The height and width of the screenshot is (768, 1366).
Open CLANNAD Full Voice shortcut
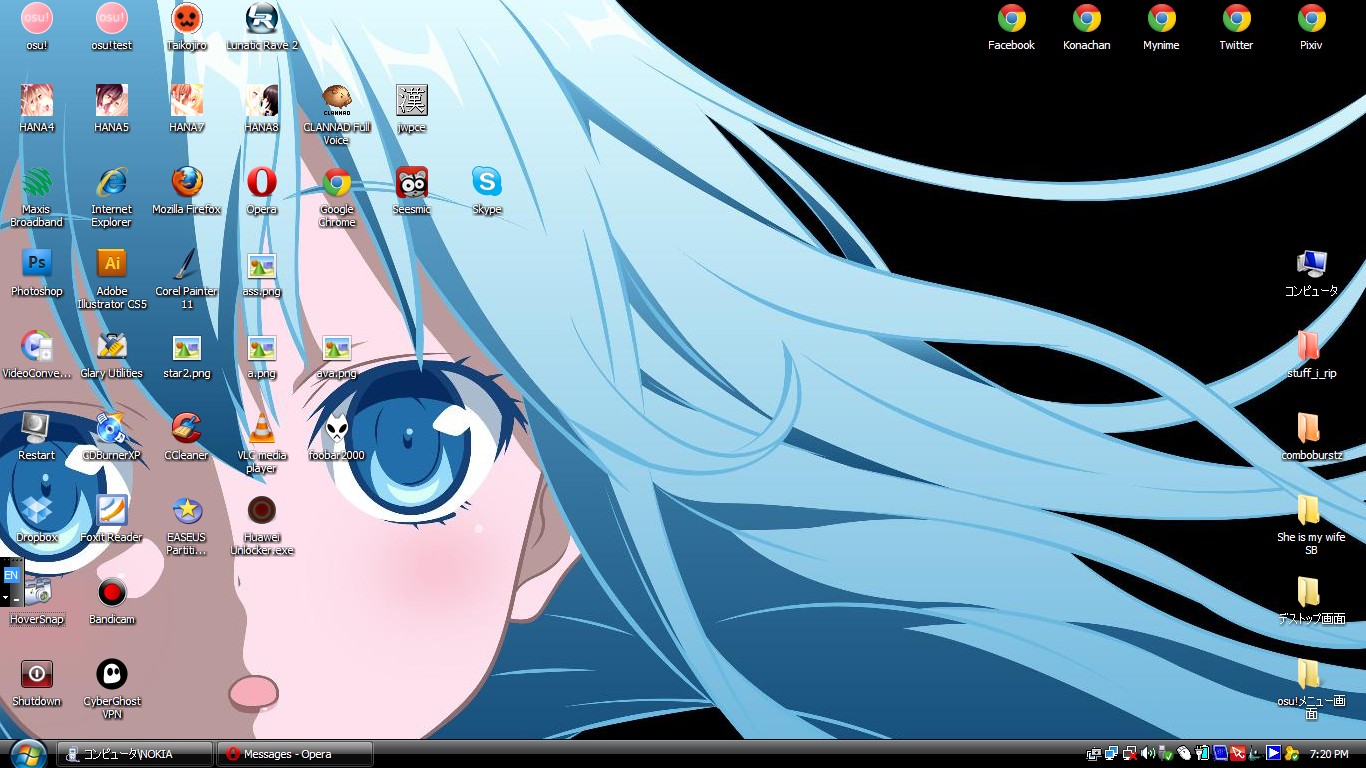(x=337, y=115)
